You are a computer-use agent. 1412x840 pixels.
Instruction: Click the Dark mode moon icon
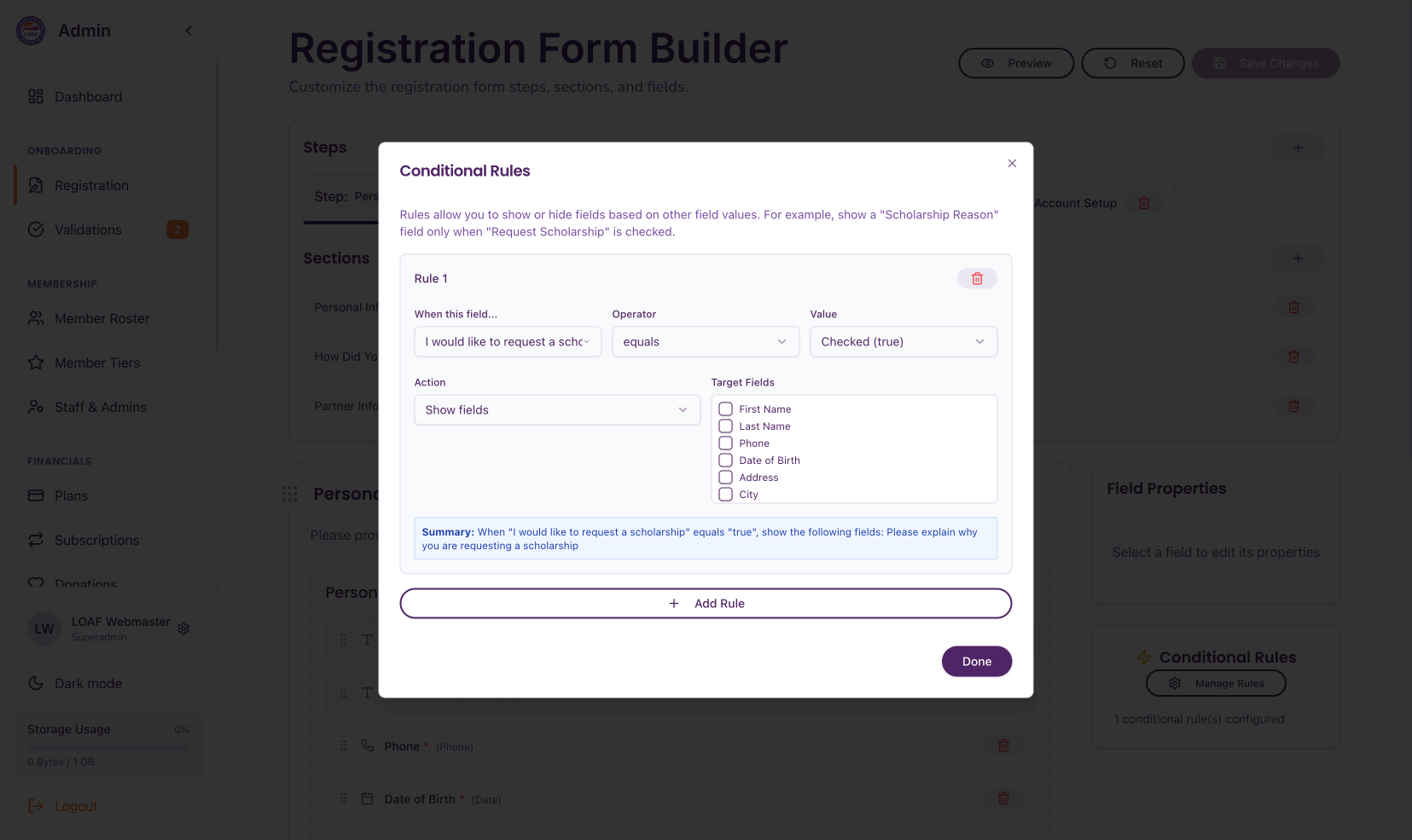click(36, 683)
